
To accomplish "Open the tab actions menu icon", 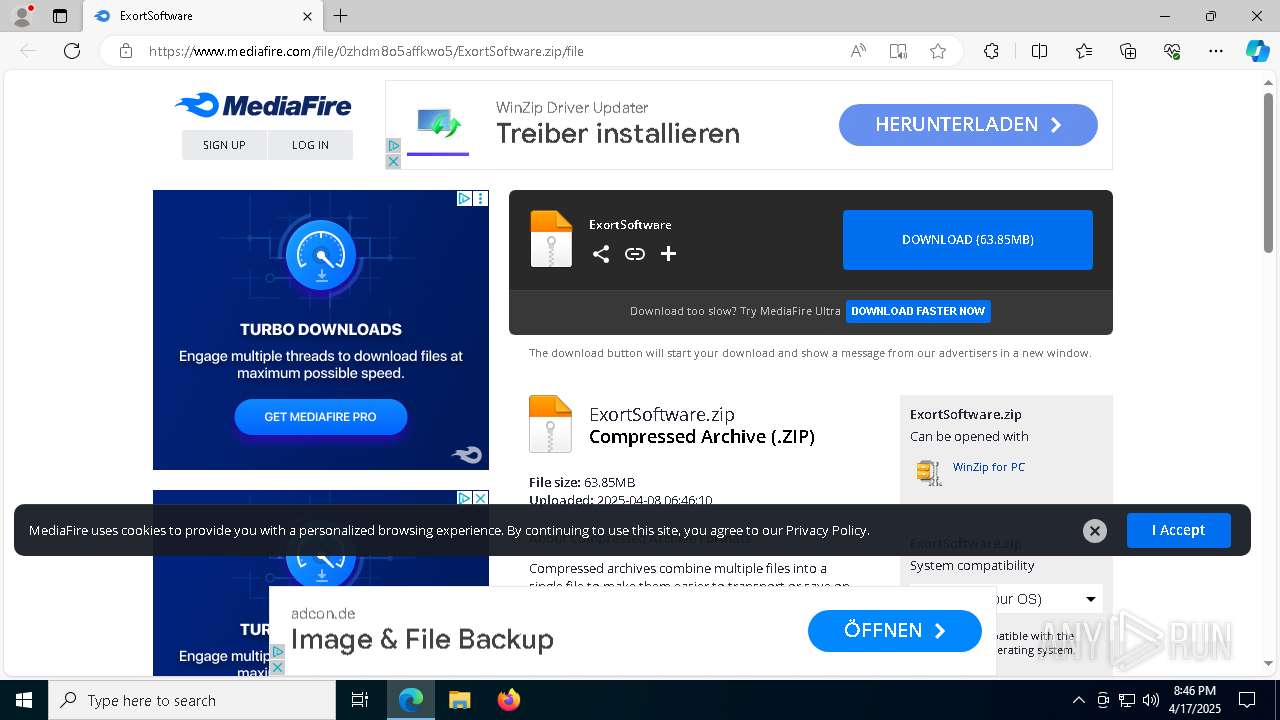I will (60, 16).
